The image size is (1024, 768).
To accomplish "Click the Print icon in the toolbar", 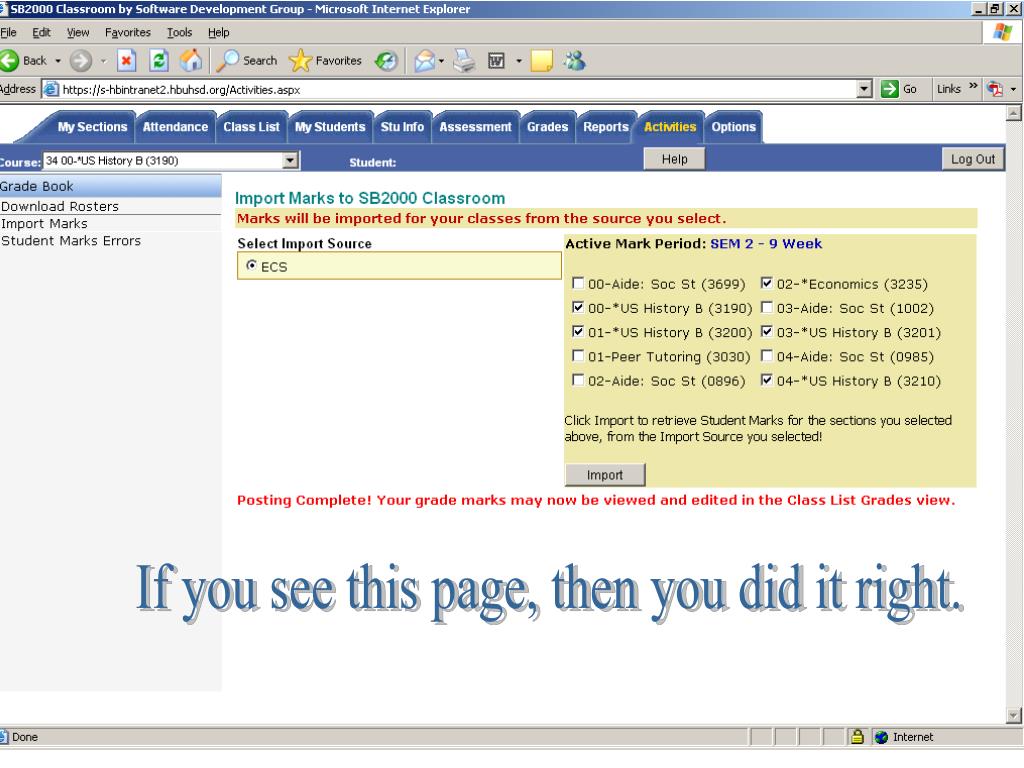I will point(464,61).
